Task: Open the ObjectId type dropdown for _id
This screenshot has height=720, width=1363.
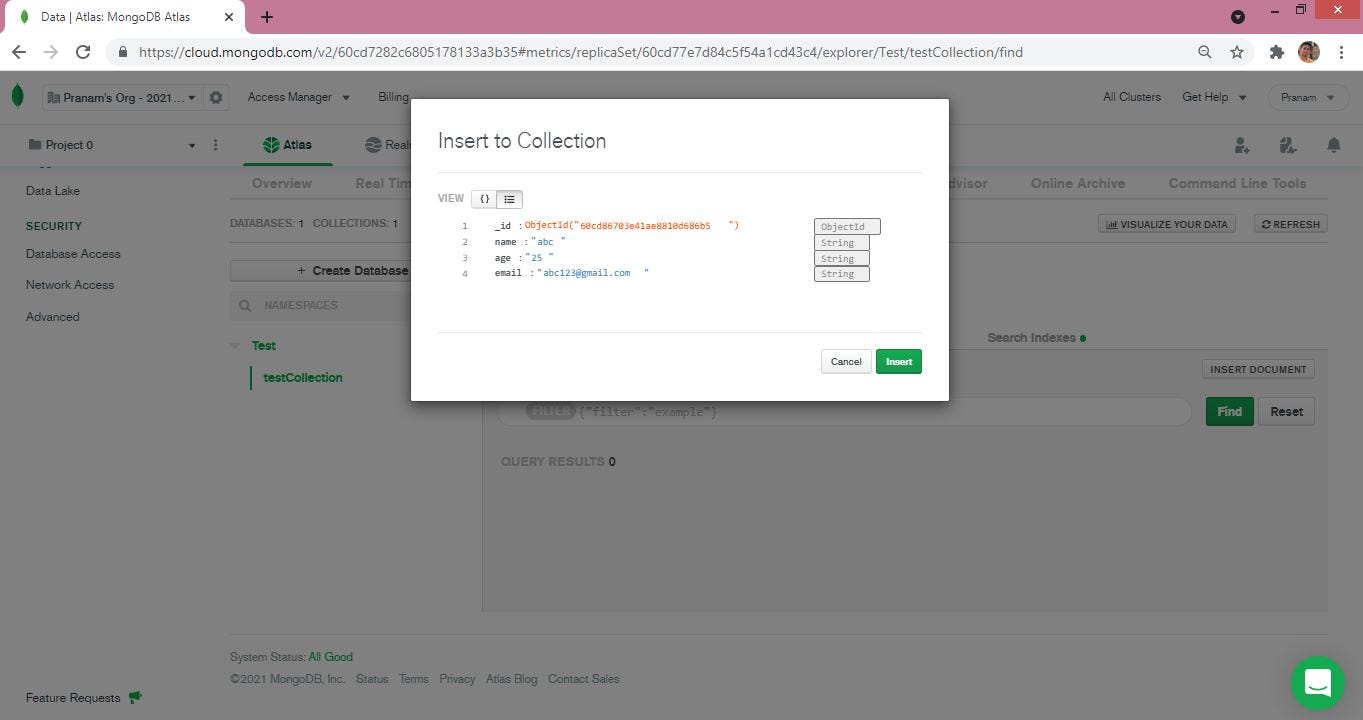Action: (x=846, y=226)
